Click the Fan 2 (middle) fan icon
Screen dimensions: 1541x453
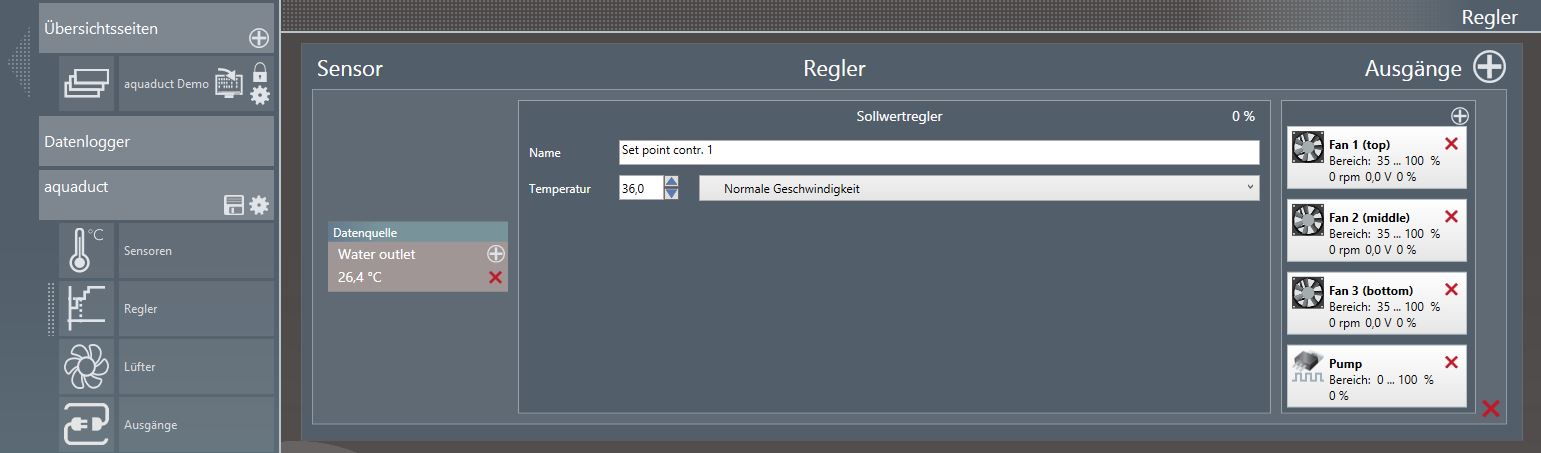[1308, 221]
